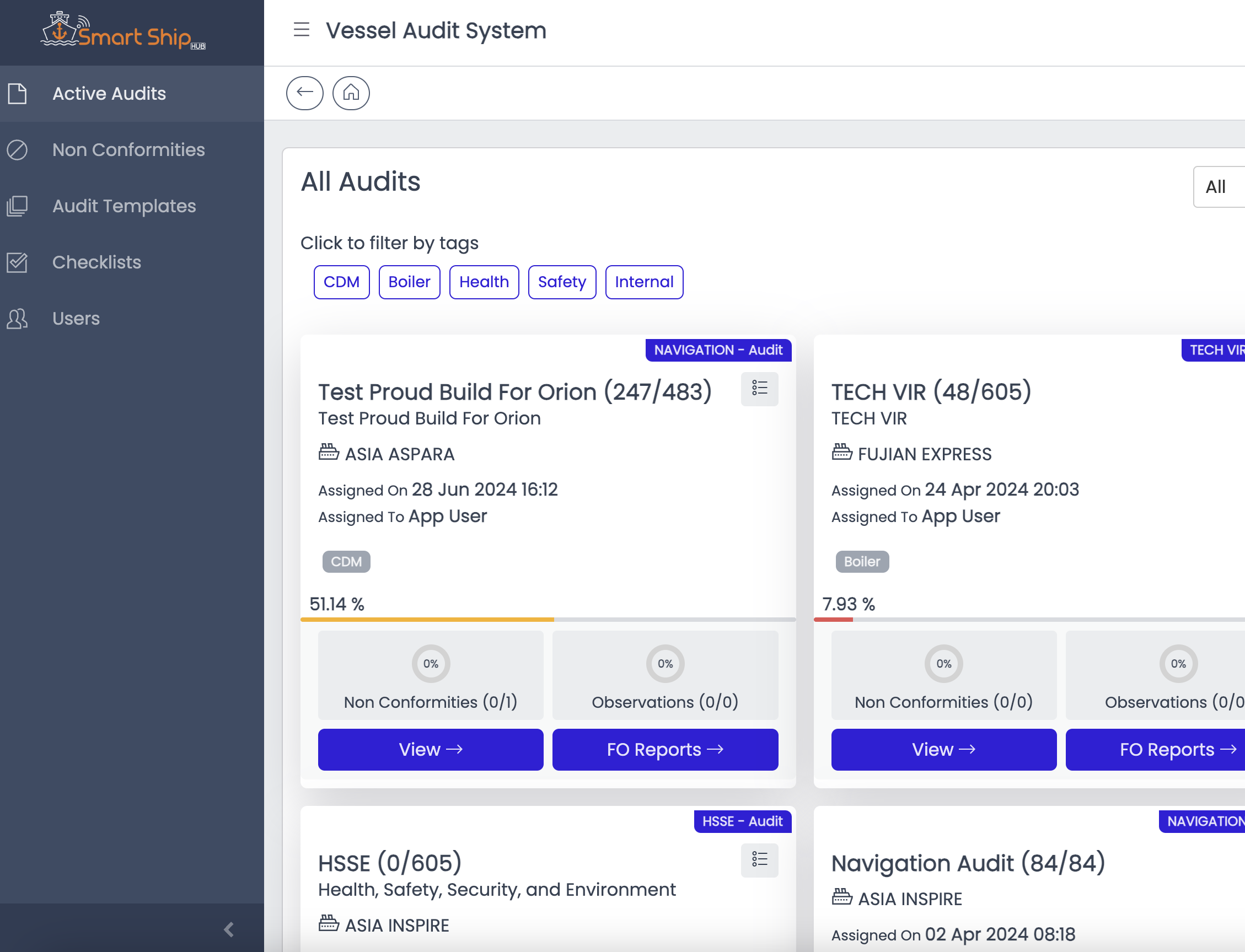Open FO Reports for Test Proud Build
Image resolution: width=1245 pixels, height=952 pixels.
coord(665,750)
